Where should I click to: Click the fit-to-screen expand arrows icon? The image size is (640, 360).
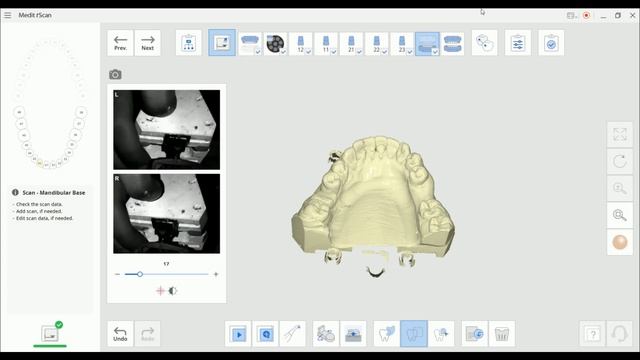point(620,134)
